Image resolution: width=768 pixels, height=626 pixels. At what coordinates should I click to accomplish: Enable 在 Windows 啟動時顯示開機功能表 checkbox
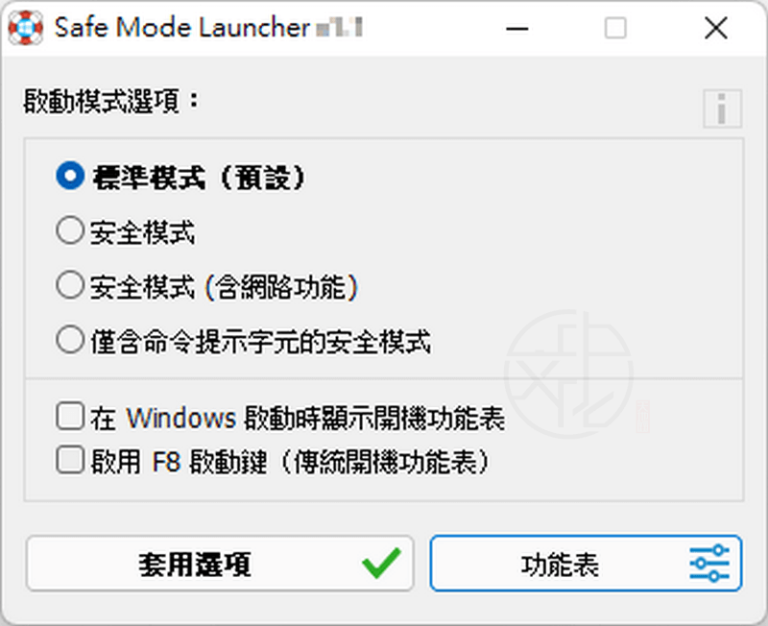70,416
